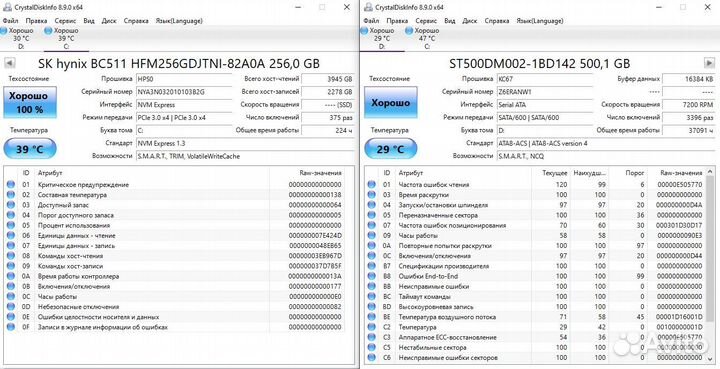720x369 pixels.
Task: Open Вид menu in right window
Action: 450,21
